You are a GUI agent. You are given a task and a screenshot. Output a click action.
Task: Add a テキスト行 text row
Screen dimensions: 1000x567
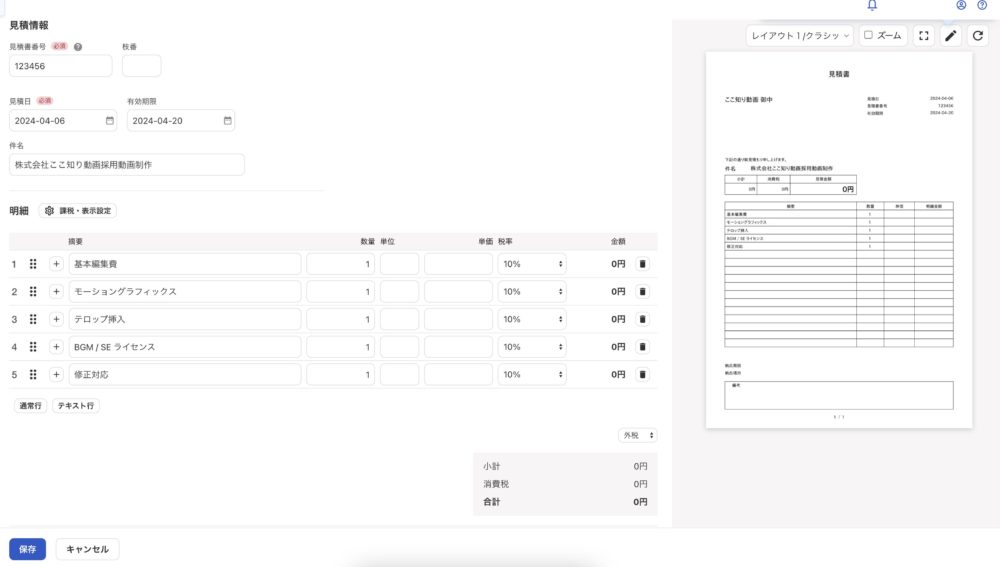click(x=76, y=406)
